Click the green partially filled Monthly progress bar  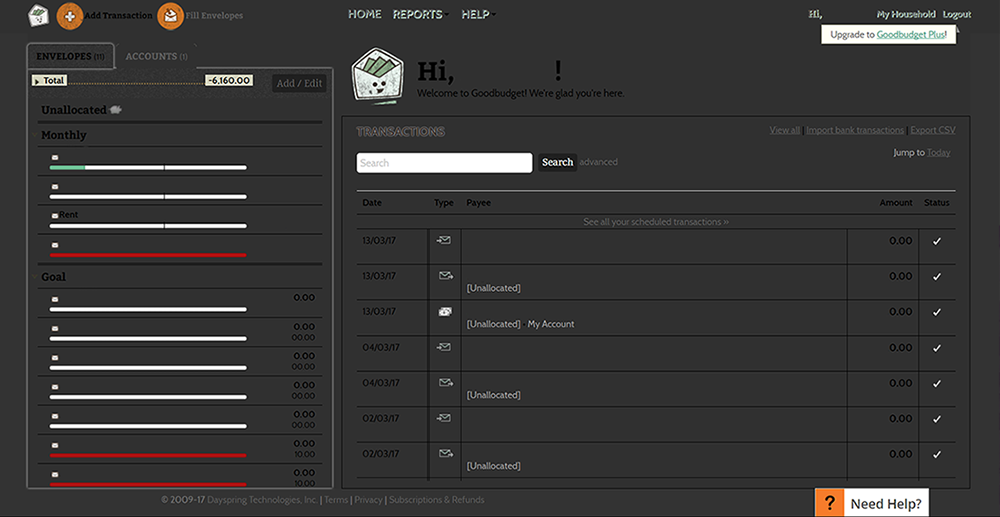(148, 168)
